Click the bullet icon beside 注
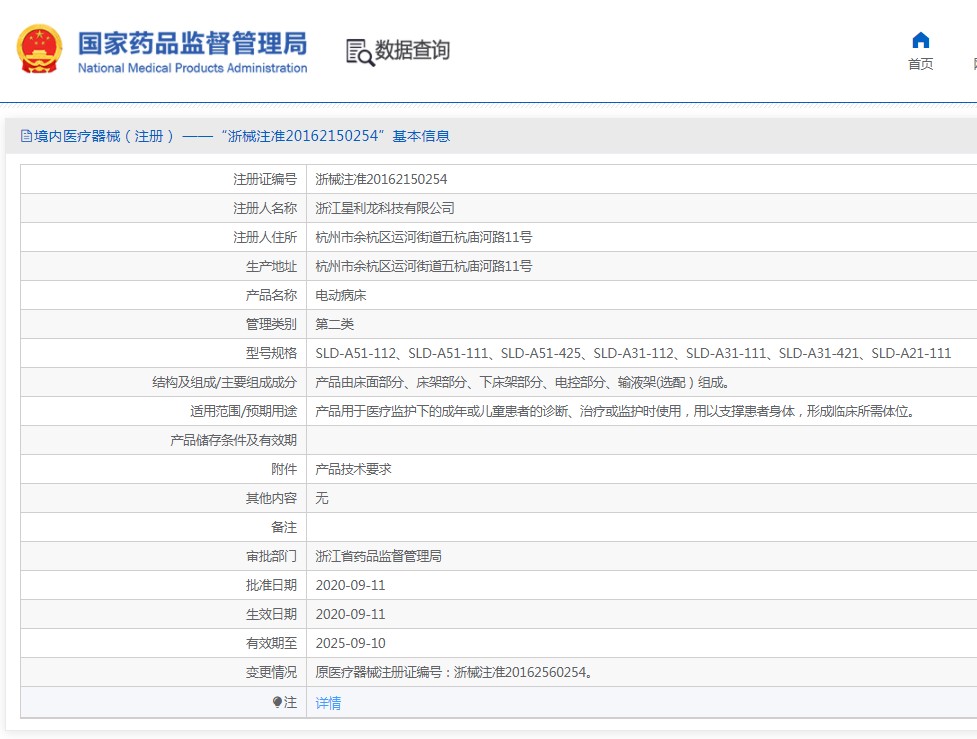 pyautogui.click(x=277, y=702)
